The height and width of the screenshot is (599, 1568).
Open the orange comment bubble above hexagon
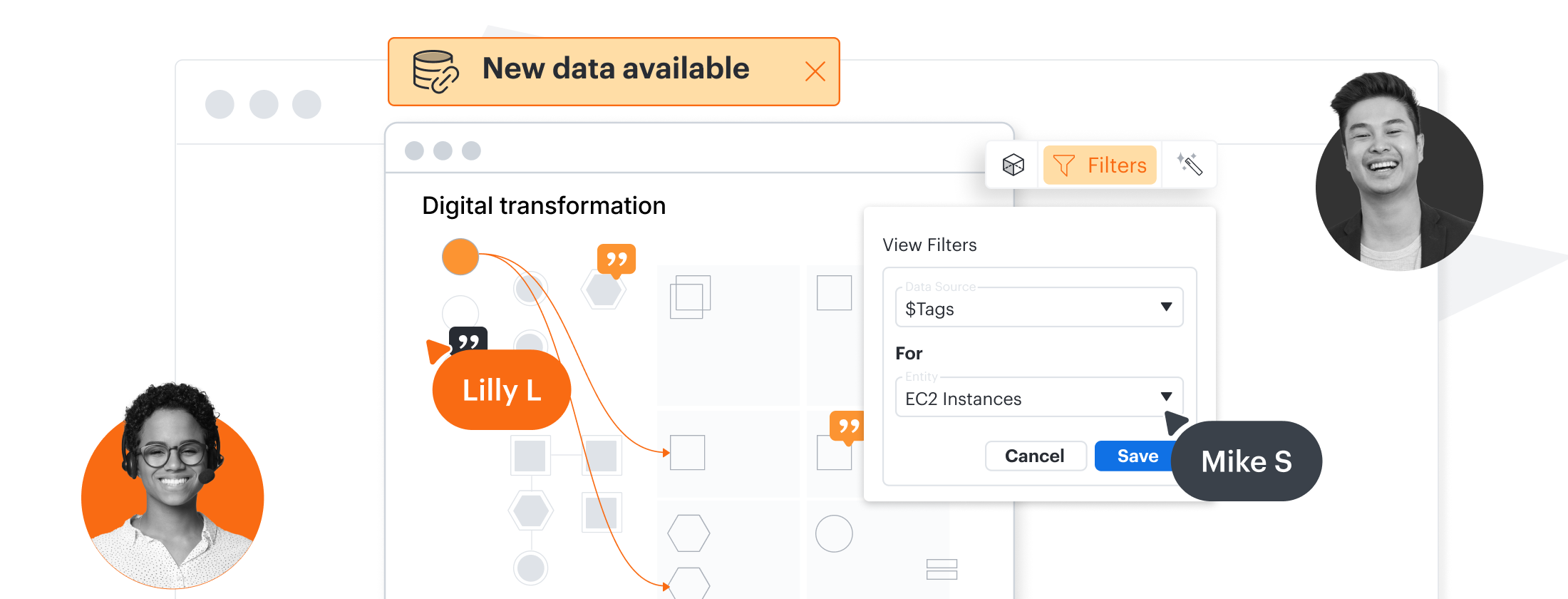coord(616,260)
